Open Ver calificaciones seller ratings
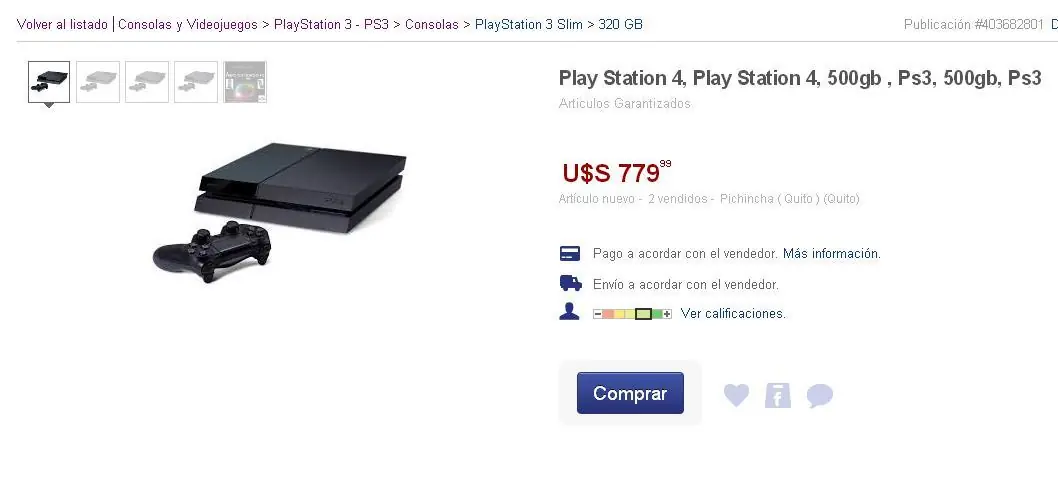This screenshot has width=1058, height=480. (x=733, y=314)
